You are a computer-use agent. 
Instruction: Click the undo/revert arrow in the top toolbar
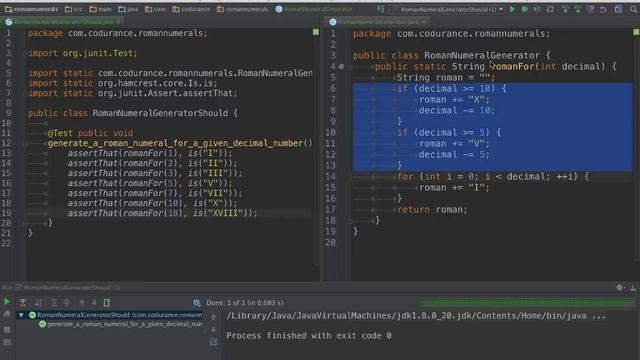pos(603,9)
